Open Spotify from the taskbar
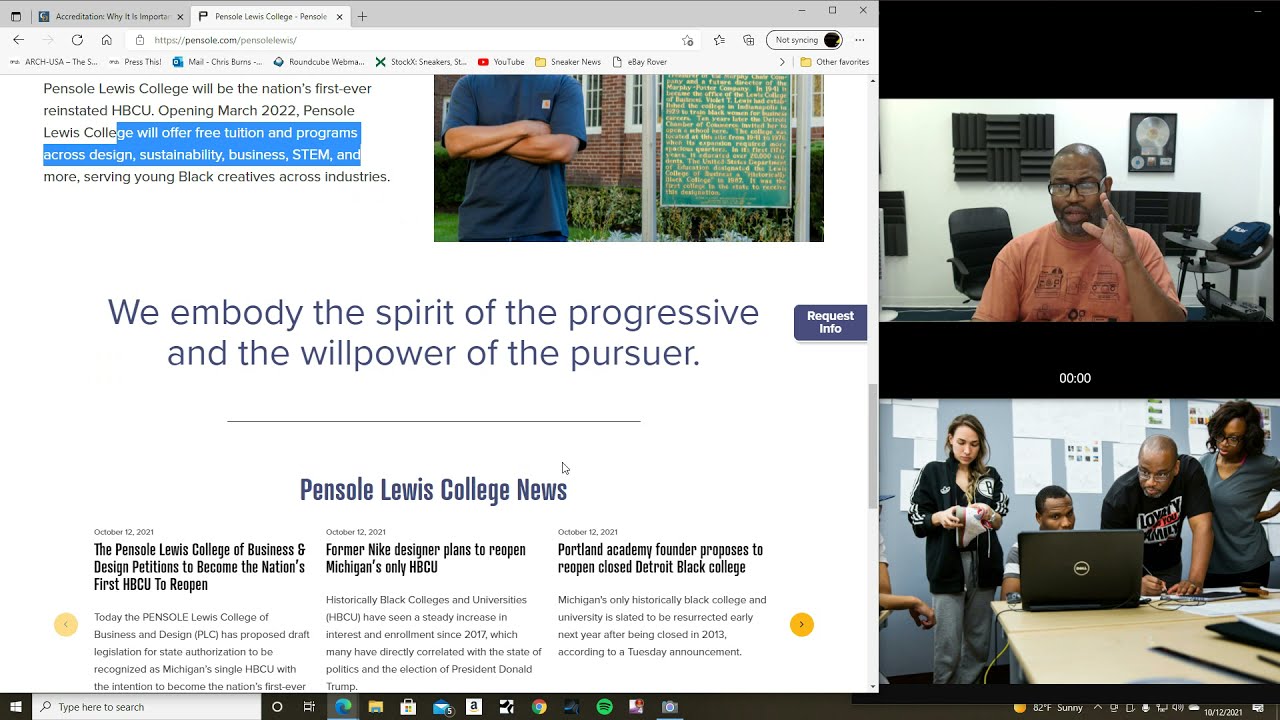 (x=604, y=707)
